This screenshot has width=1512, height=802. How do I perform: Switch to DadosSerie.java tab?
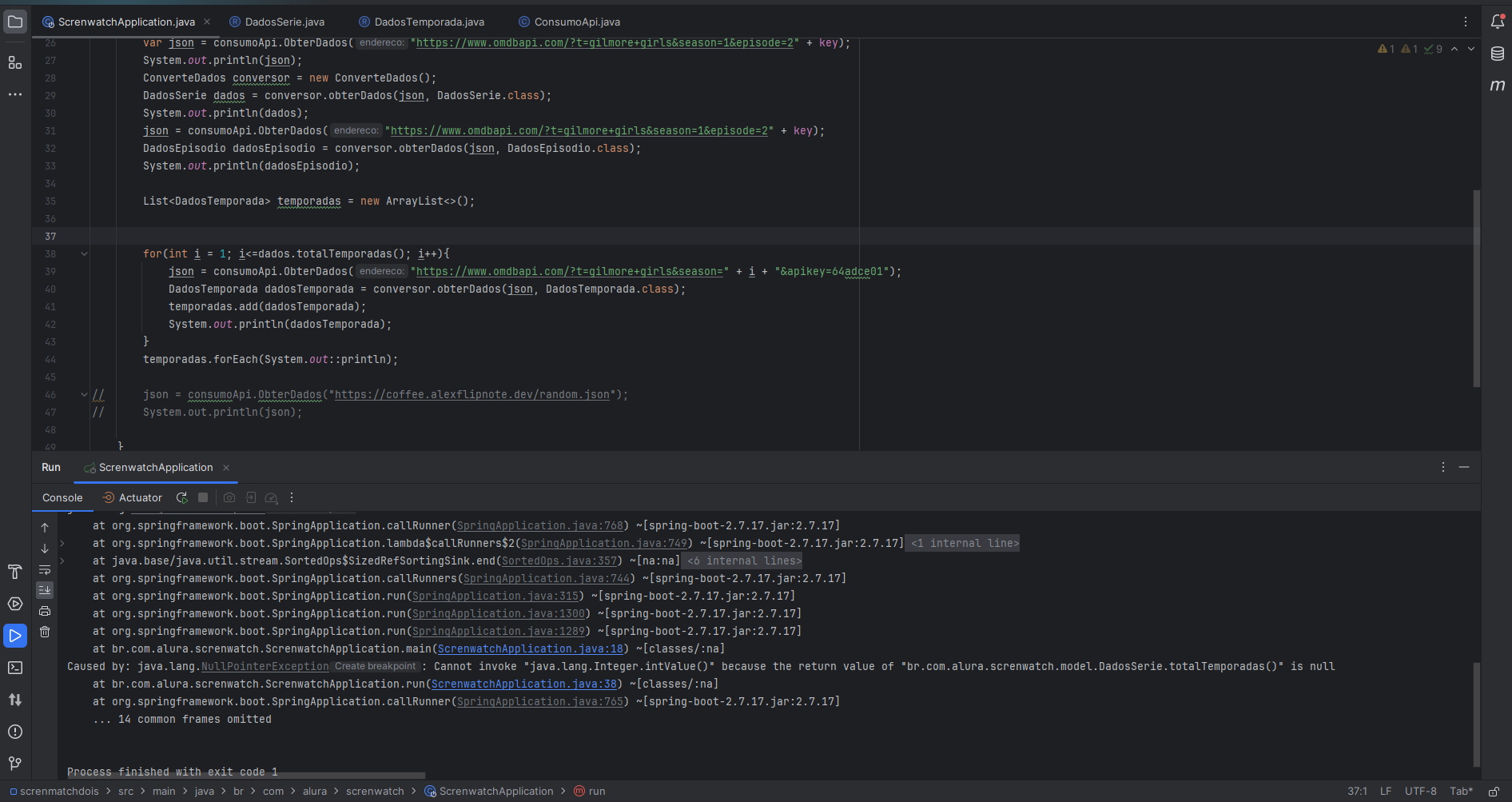pos(277,22)
